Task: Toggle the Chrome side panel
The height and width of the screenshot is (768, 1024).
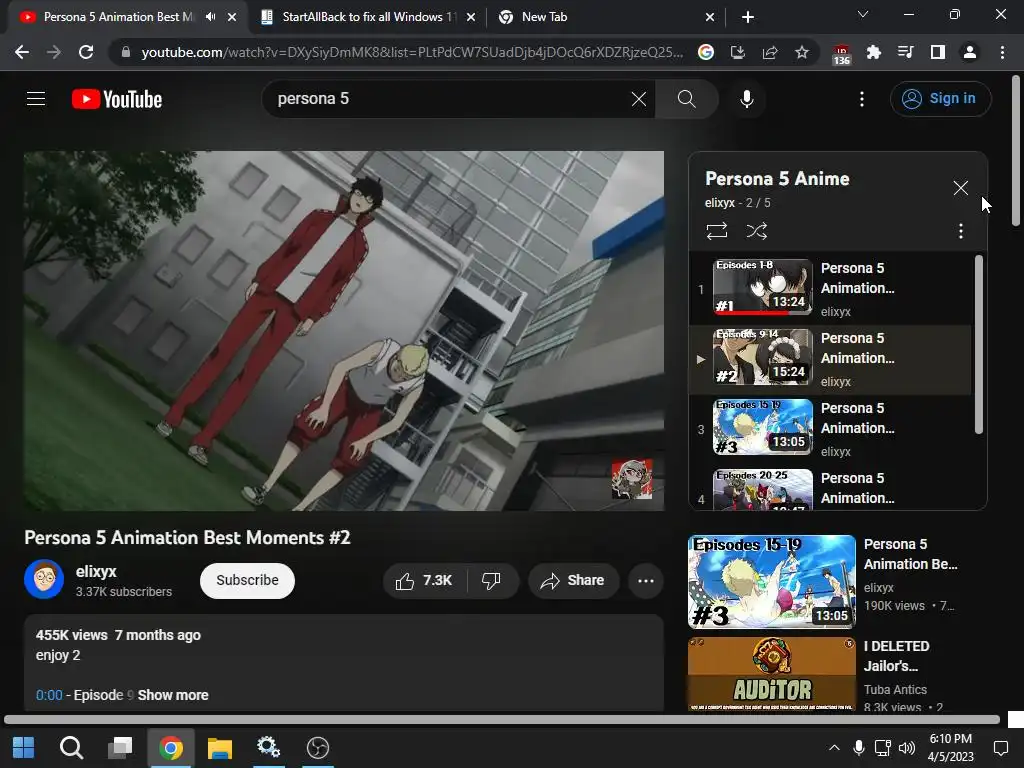Action: click(937, 52)
